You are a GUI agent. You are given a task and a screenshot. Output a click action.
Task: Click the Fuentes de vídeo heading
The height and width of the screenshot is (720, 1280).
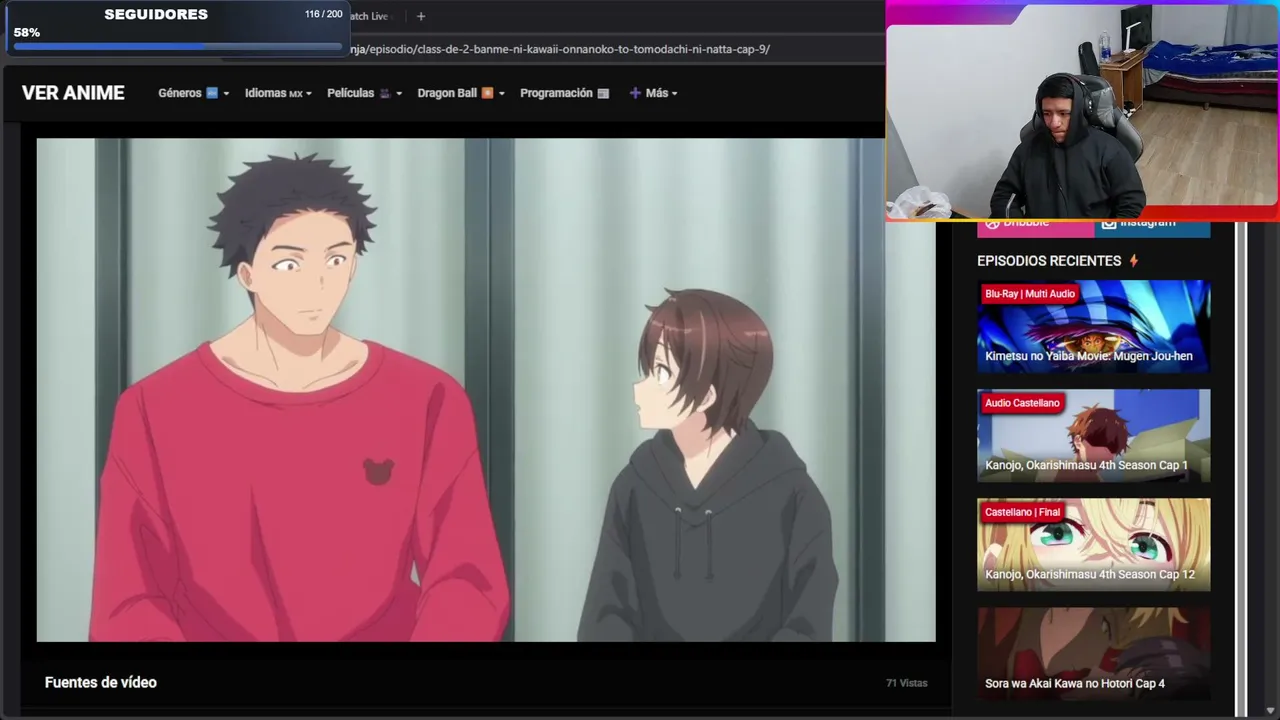[x=101, y=682]
